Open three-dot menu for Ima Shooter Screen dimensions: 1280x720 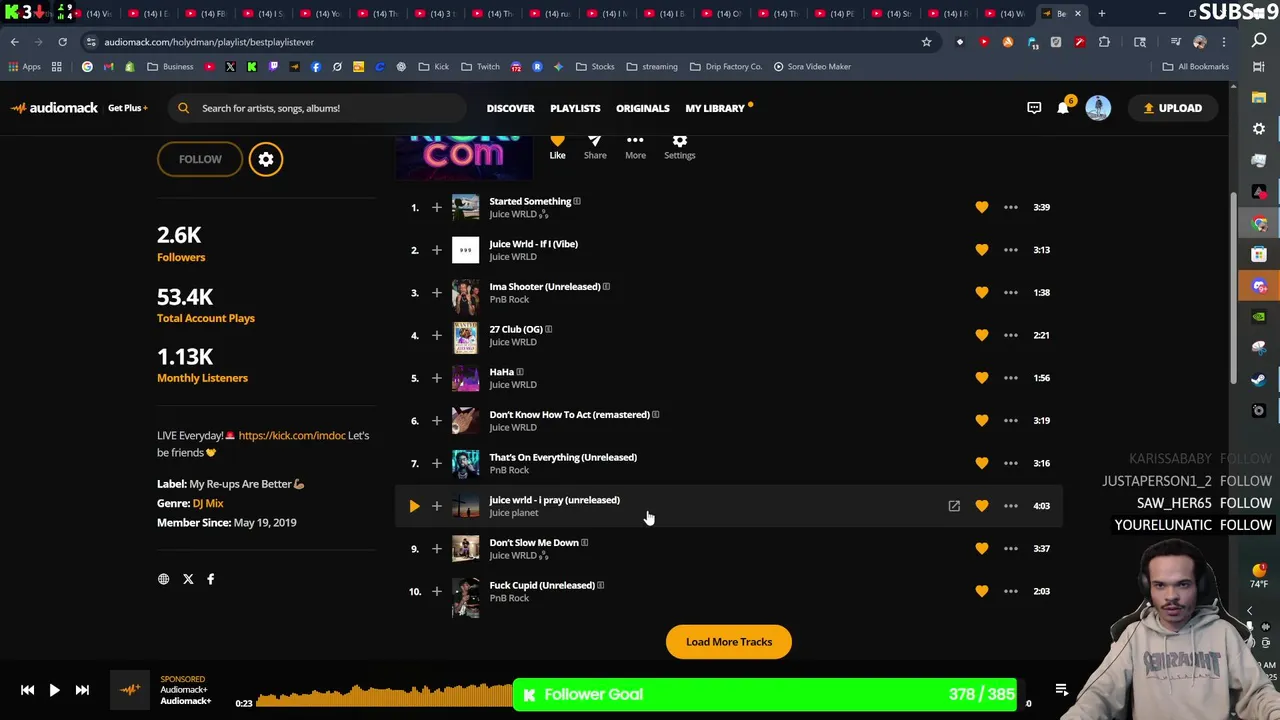click(1011, 293)
